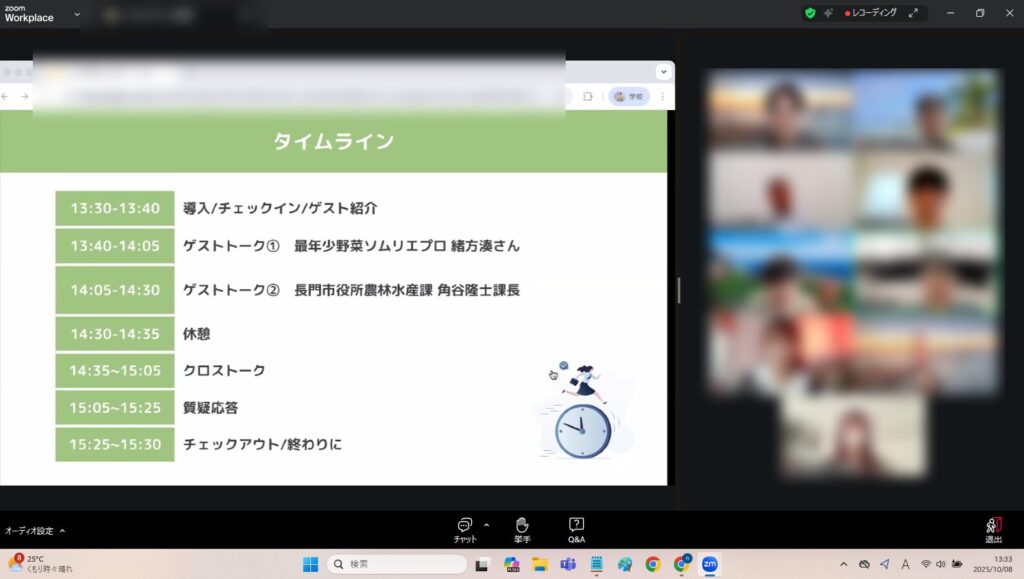Expand the Zoom Workplace dropdown chevron
Viewport: 1024px width, 579px height.
point(77,14)
